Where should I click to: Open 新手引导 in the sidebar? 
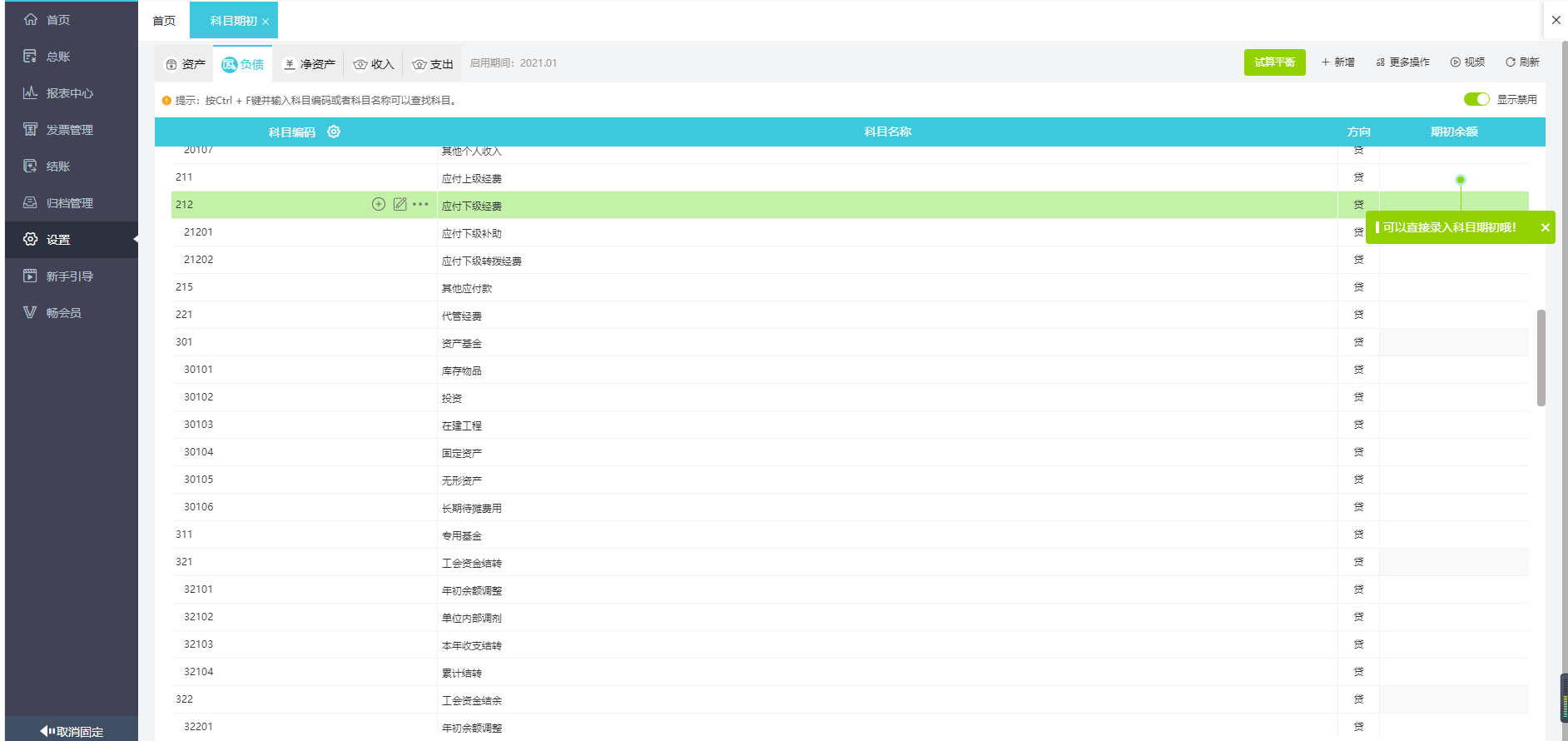click(69, 276)
